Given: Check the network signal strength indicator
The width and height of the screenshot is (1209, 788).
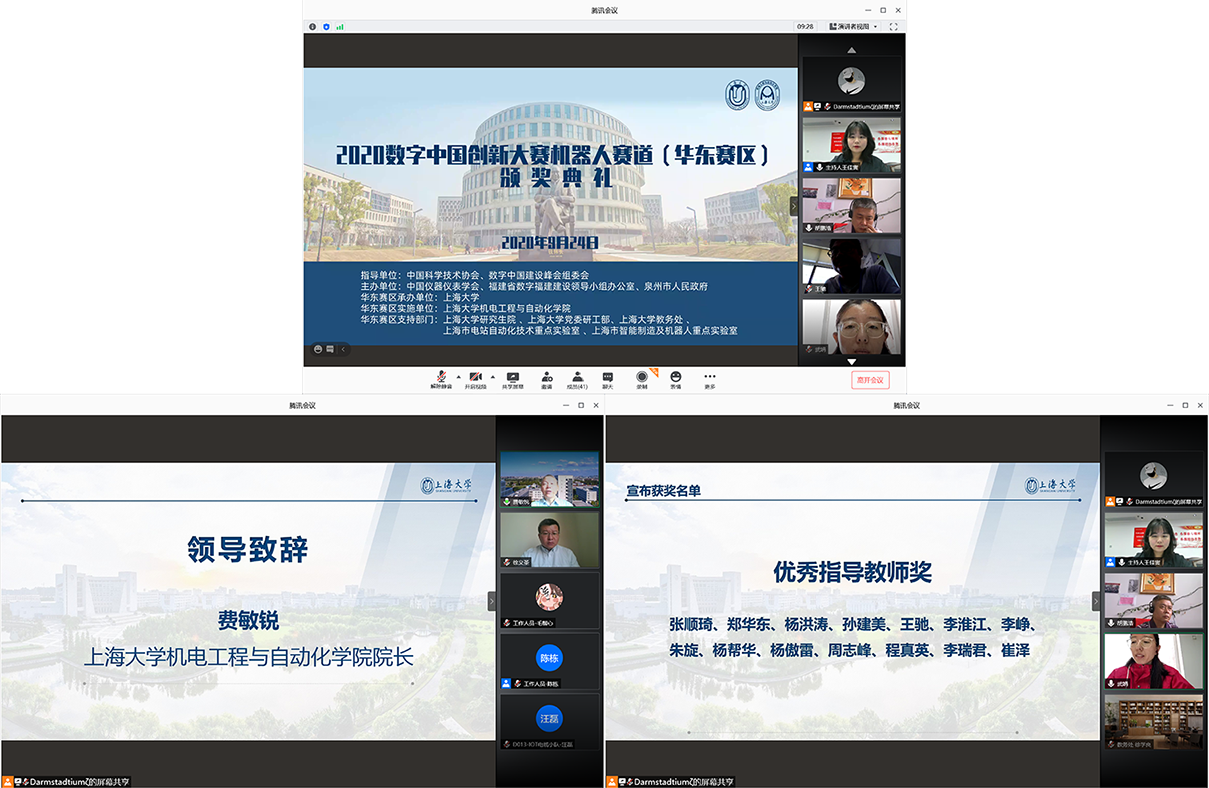Looking at the screenshot, I should tap(340, 27).
